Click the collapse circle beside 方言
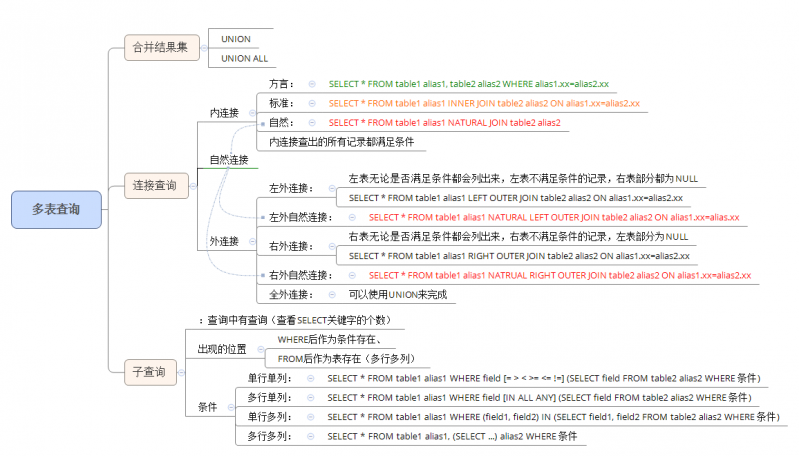Screen dimensions: 799x456 click(x=311, y=84)
